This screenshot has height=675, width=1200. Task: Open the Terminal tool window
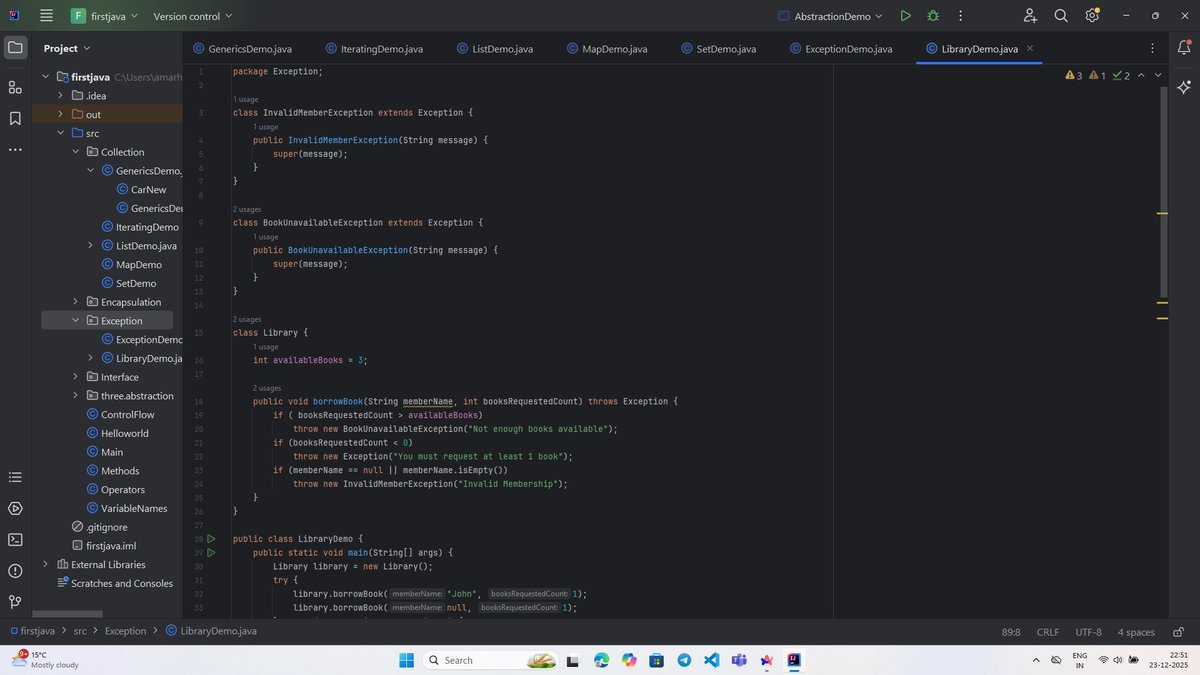pos(15,539)
